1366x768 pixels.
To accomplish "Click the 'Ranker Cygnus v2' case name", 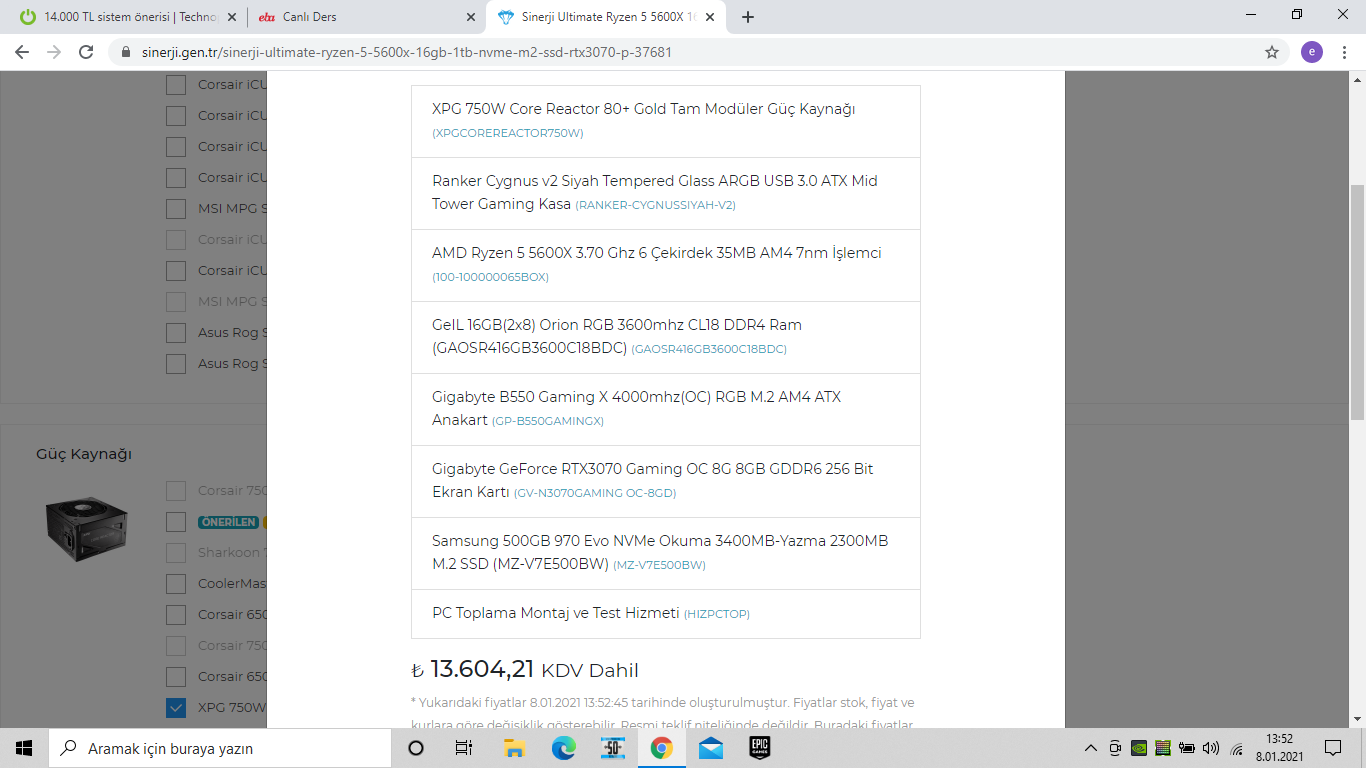I will coord(655,193).
